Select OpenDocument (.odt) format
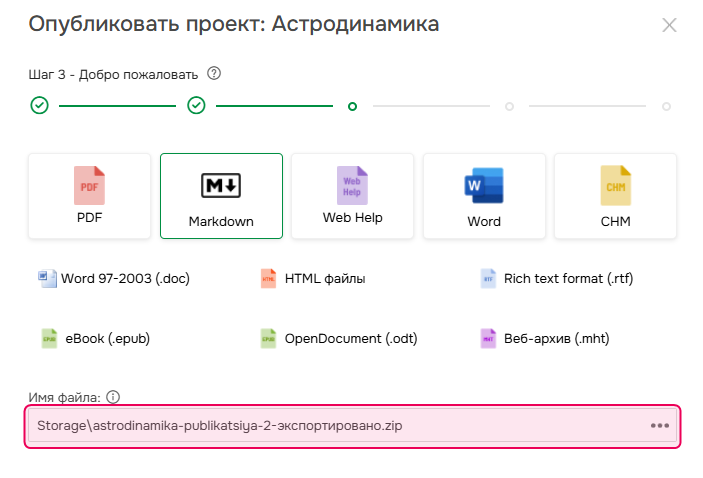The image size is (703, 478). [x=339, y=339]
